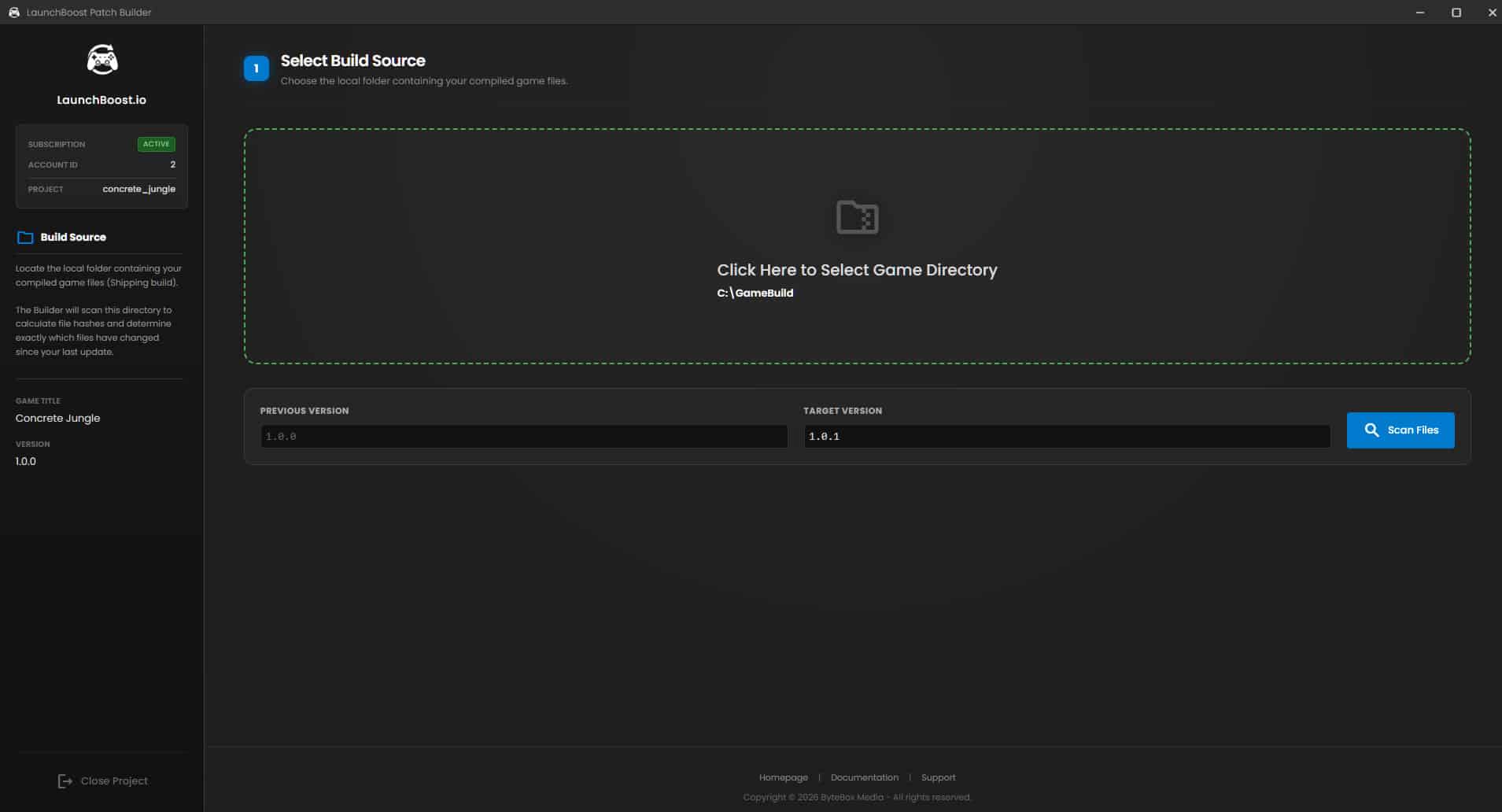Click the C:\GameBuild path text
Image resolution: width=1502 pixels, height=812 pixels.
[x=755, y=293]
